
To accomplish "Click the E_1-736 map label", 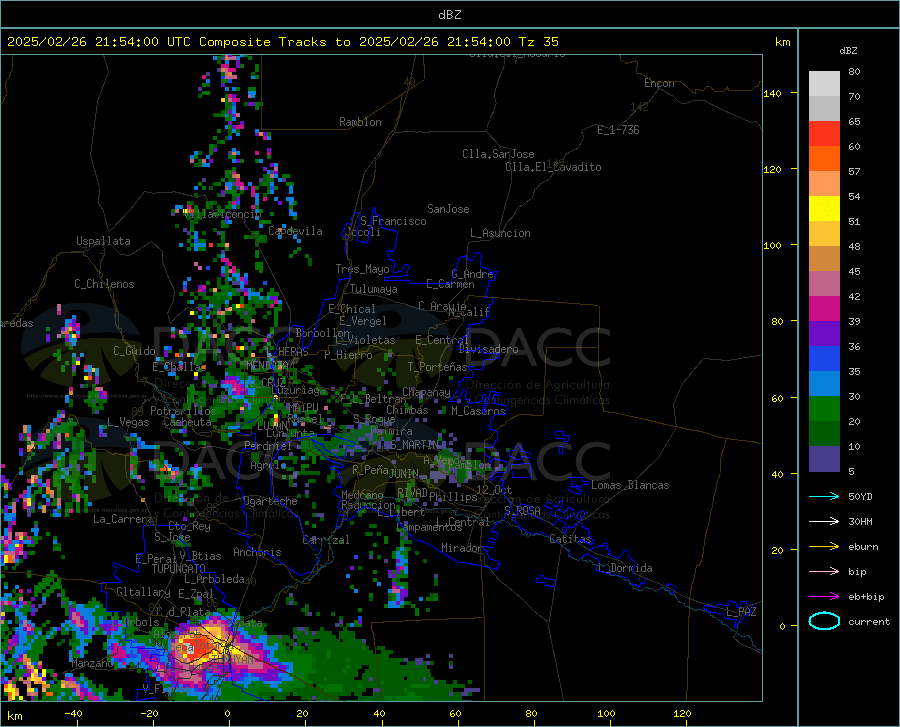I will (x=618, y=130).
